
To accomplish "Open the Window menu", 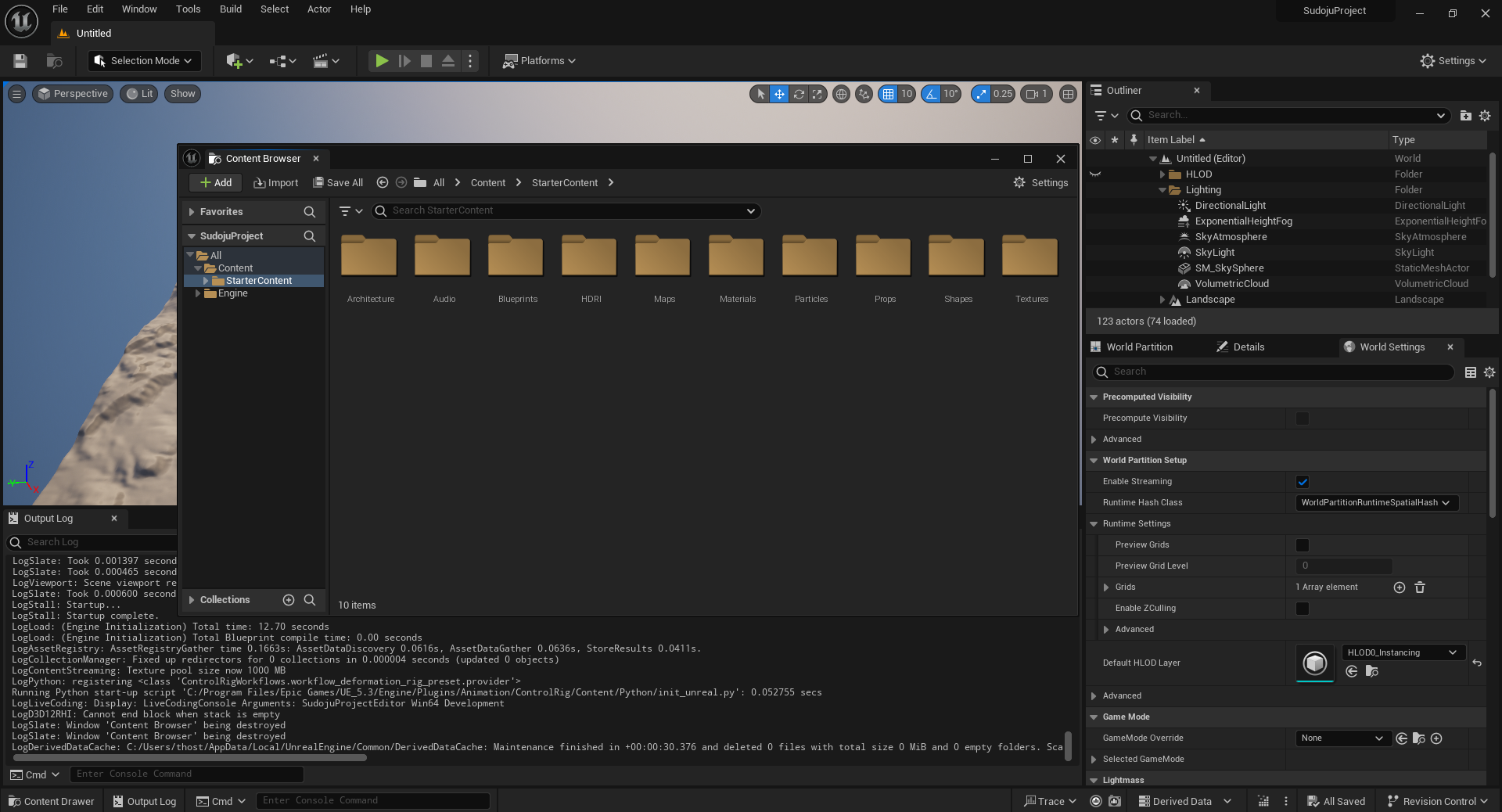I will pyautogui.click(x=139, y=9).
